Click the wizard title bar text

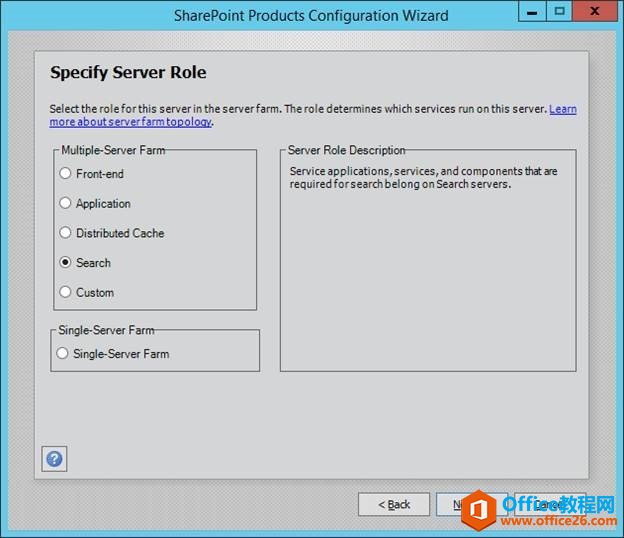click(x=311, y=16)
